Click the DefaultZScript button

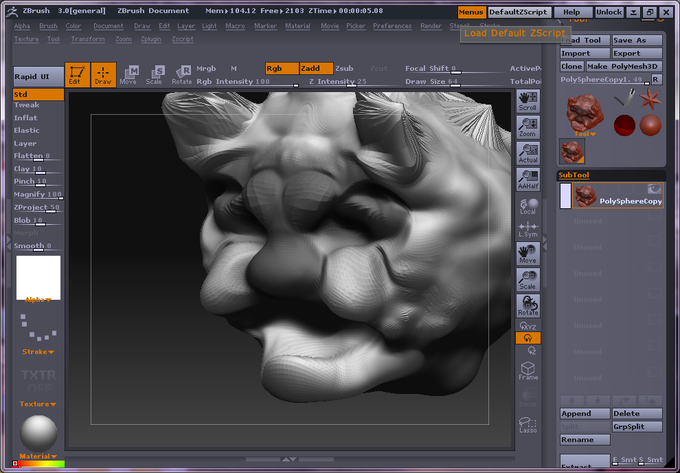(x=519, y=12)
